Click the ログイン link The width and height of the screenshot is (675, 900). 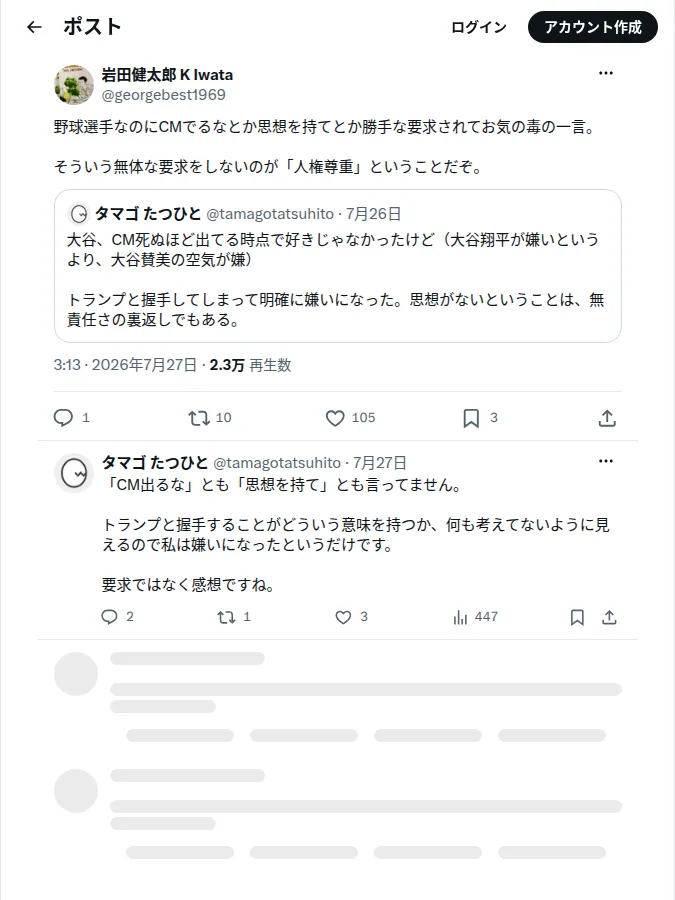point(479,27)
